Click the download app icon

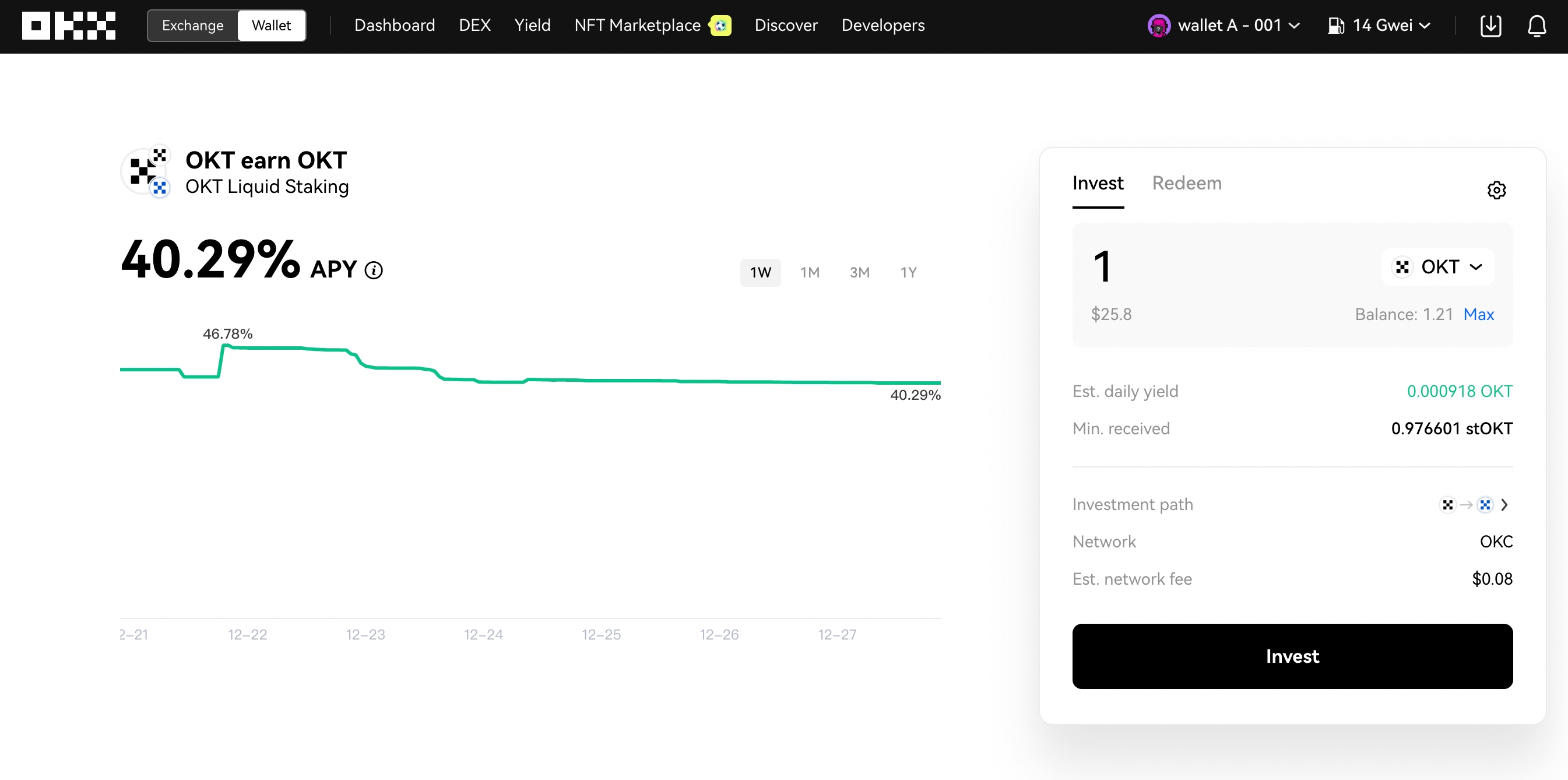[1490, 26]
